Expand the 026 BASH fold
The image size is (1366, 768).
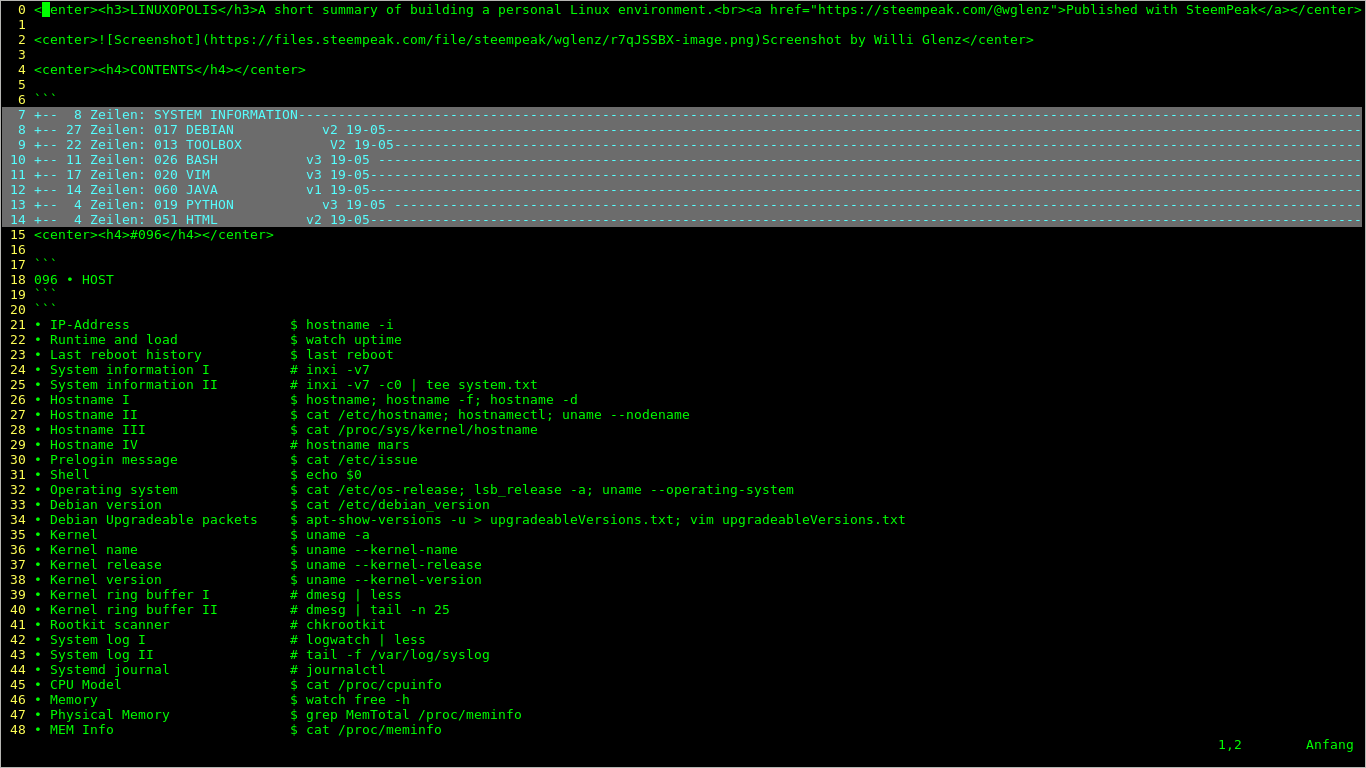[682, 160]
